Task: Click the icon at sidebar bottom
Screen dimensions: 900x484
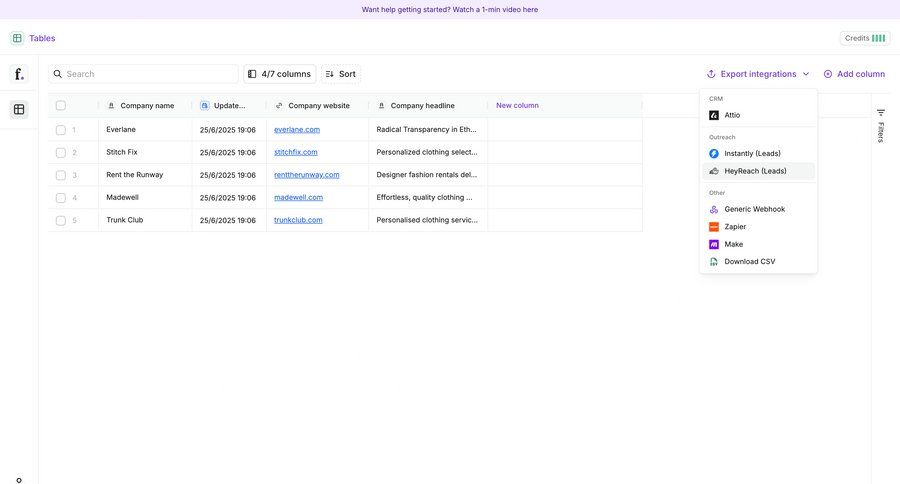Action: click(19, 480)
